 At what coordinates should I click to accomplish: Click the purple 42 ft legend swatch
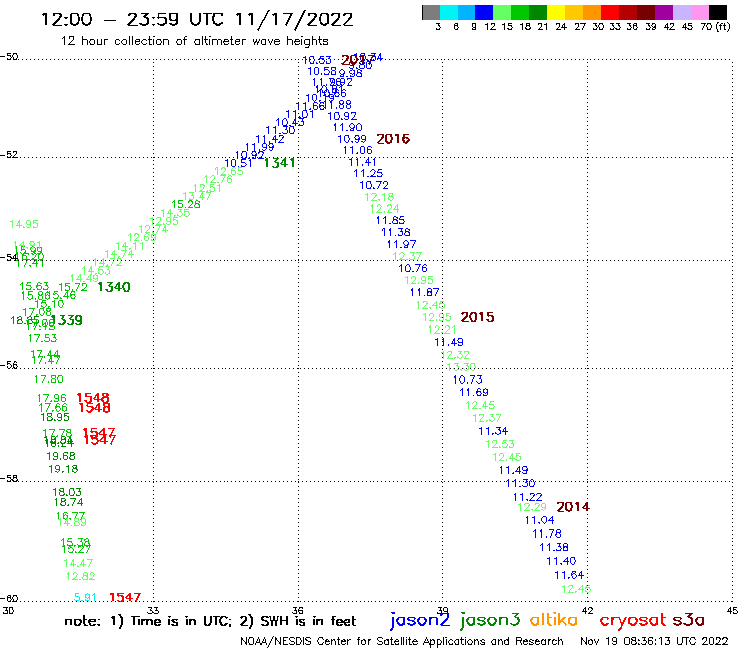(x=664, y=13)
